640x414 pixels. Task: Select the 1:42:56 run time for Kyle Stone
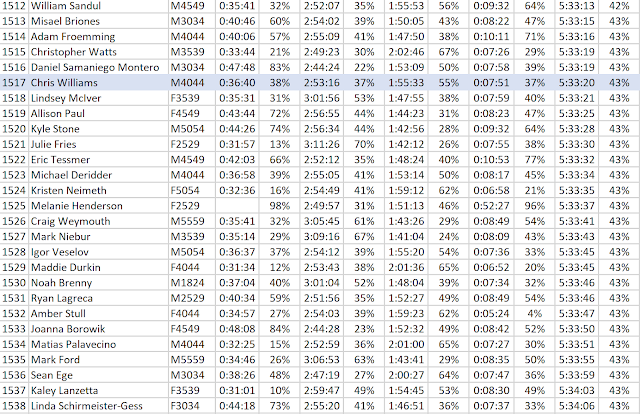click(406, 129)
